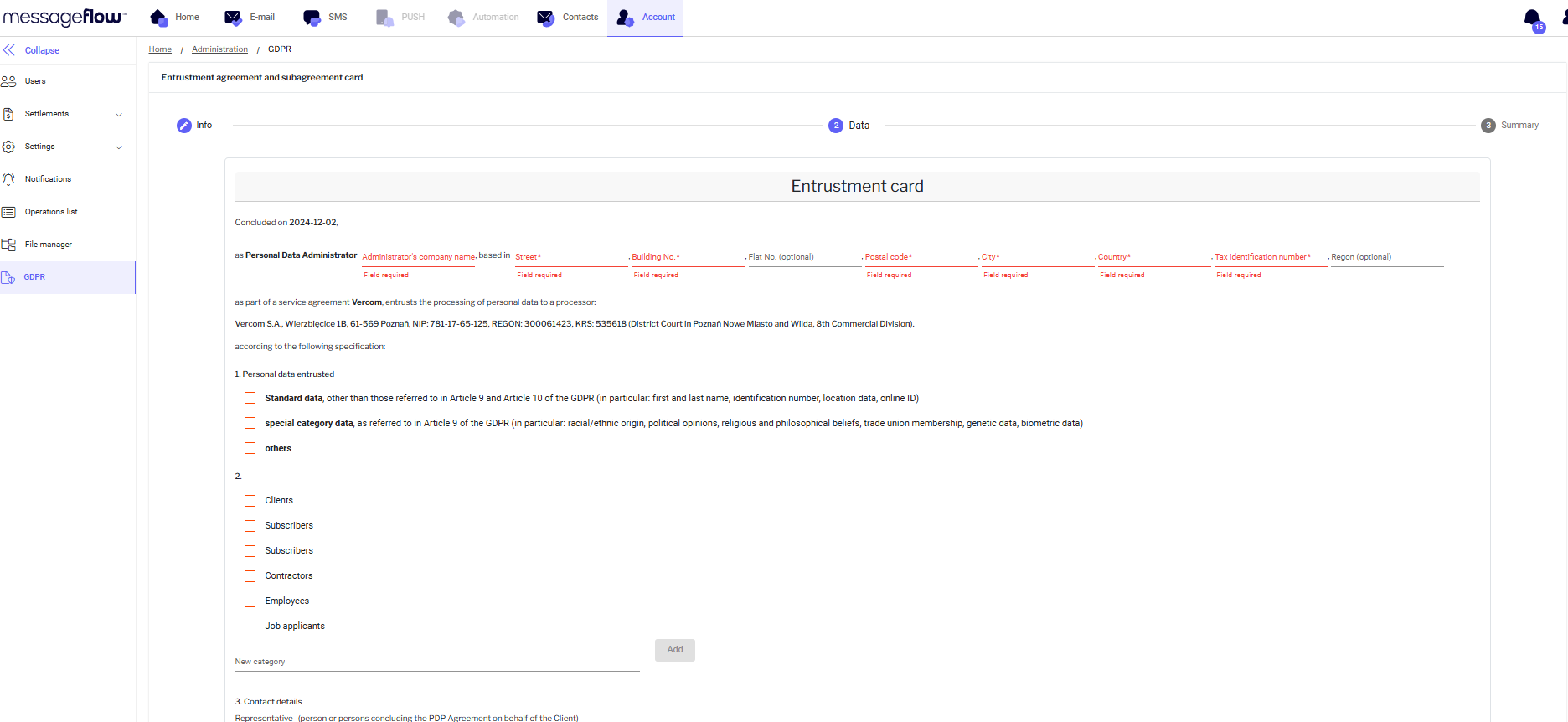The height and width of the screenshot is (722, 1568).
Task: Expand the Settlements sidebar menu
Action: coord(118,114)
